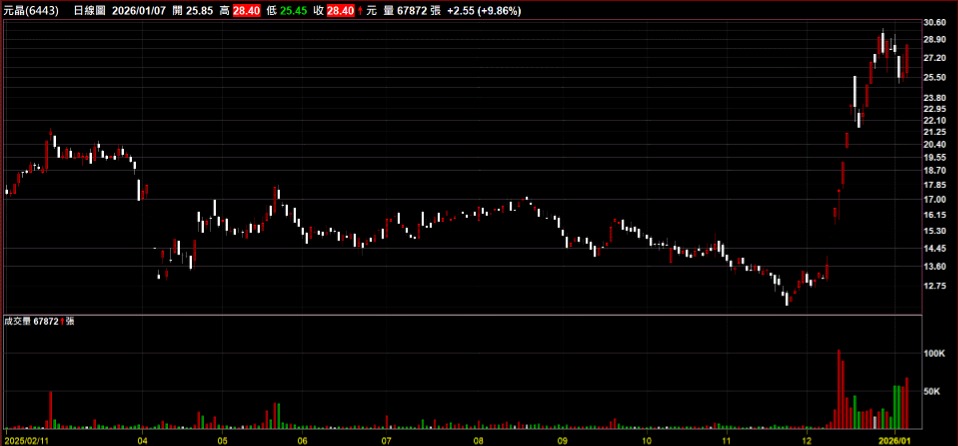Click the 100K volume axis label

[935, 354]
